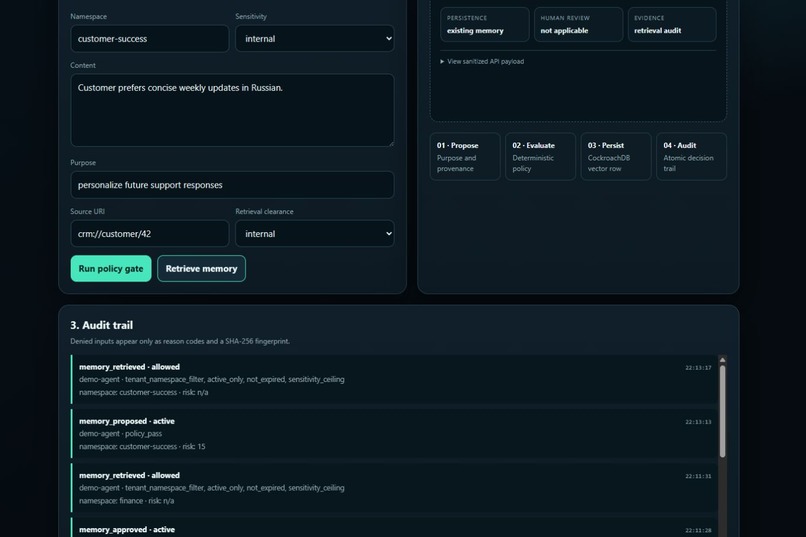Click the audit trail scrollbar thumb
Screen dimensions: 806x537
(722, 411)
